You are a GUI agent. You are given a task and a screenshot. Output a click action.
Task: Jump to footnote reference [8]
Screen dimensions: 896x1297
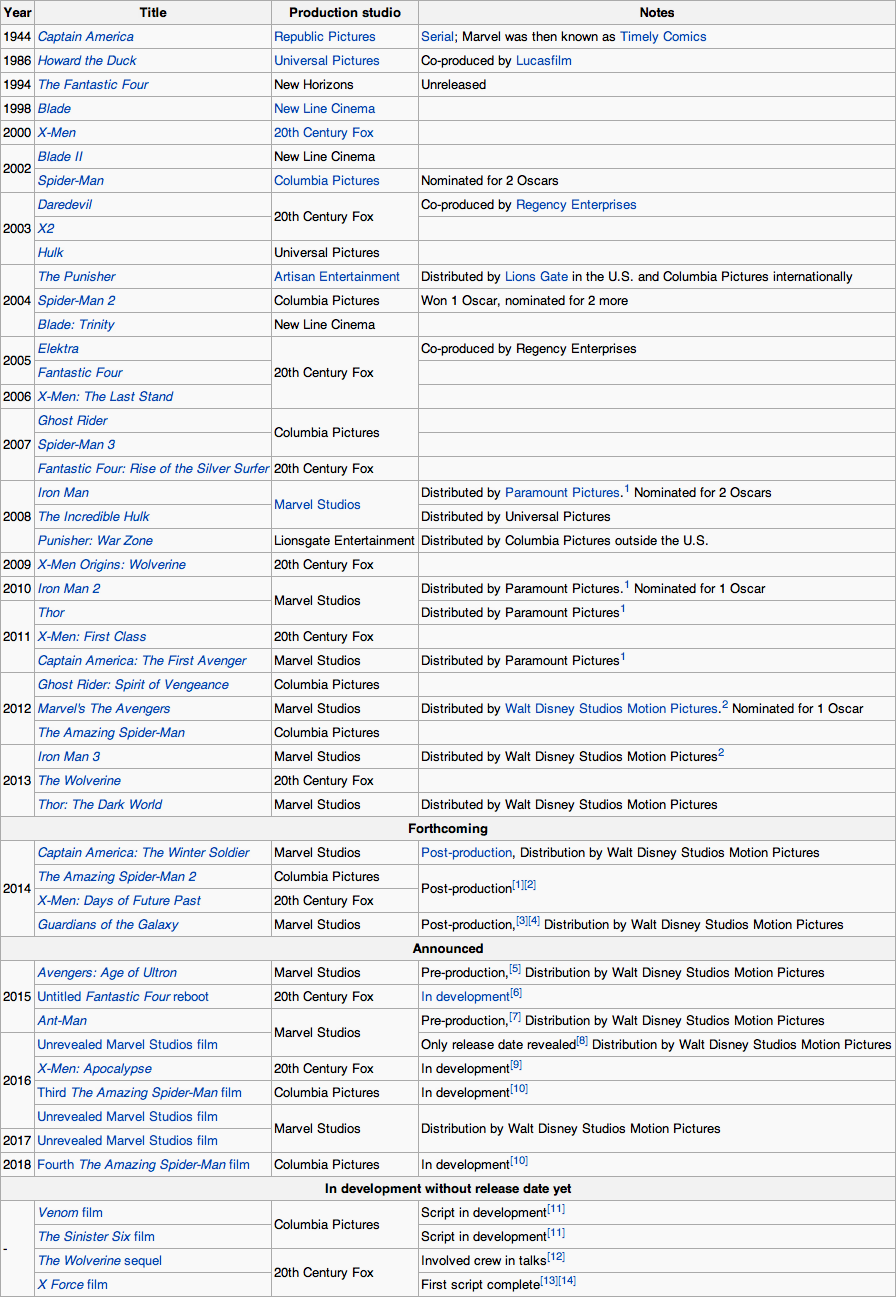click(582, 1041)
